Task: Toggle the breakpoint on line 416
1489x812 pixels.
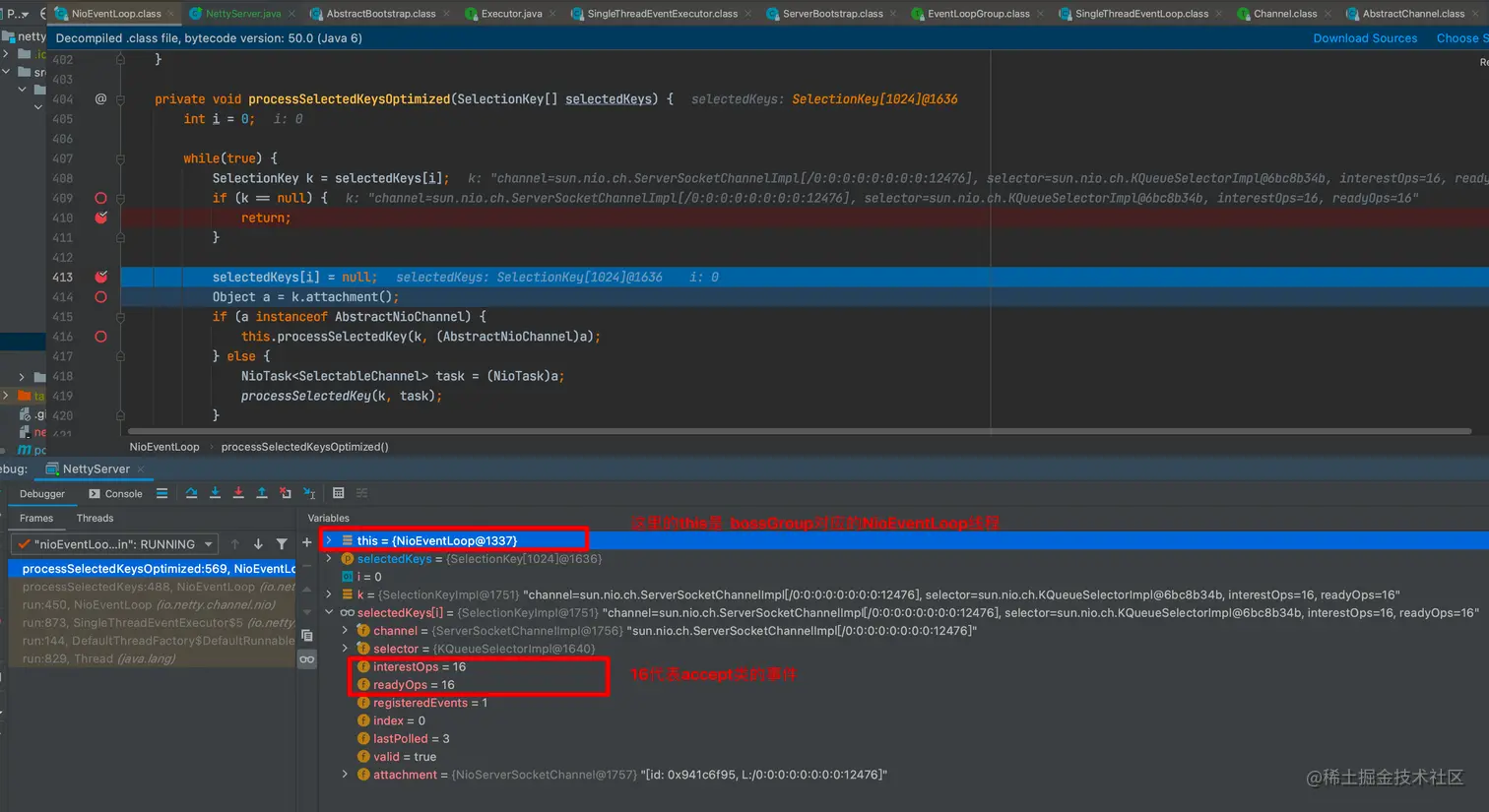Action: point(100,337)
